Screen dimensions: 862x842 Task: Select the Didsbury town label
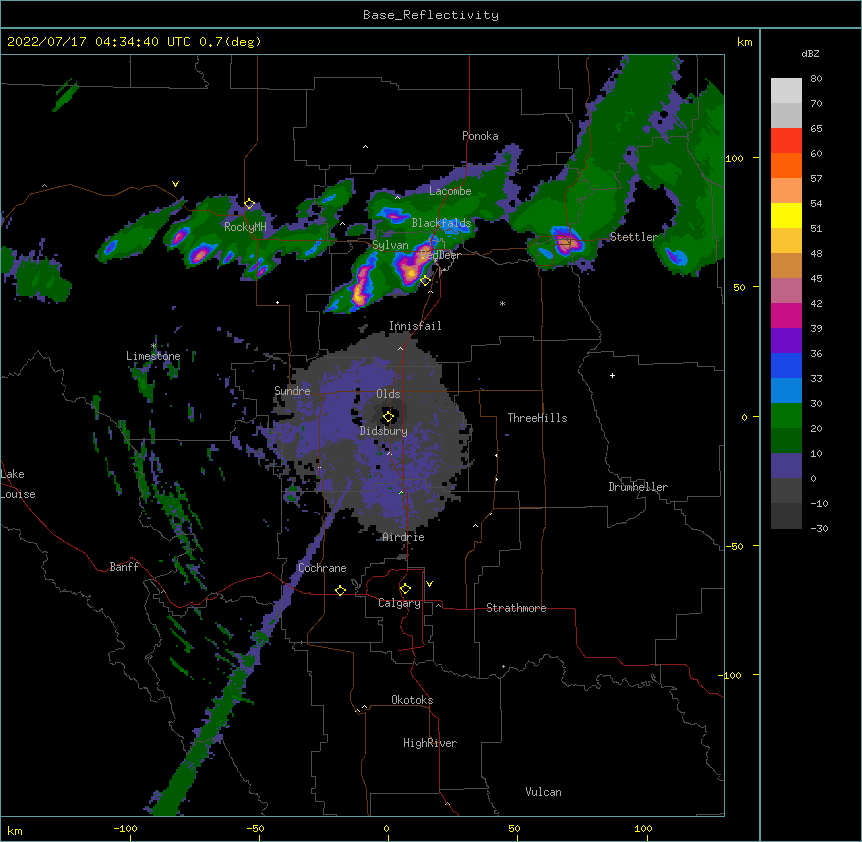tap(384, 431)
